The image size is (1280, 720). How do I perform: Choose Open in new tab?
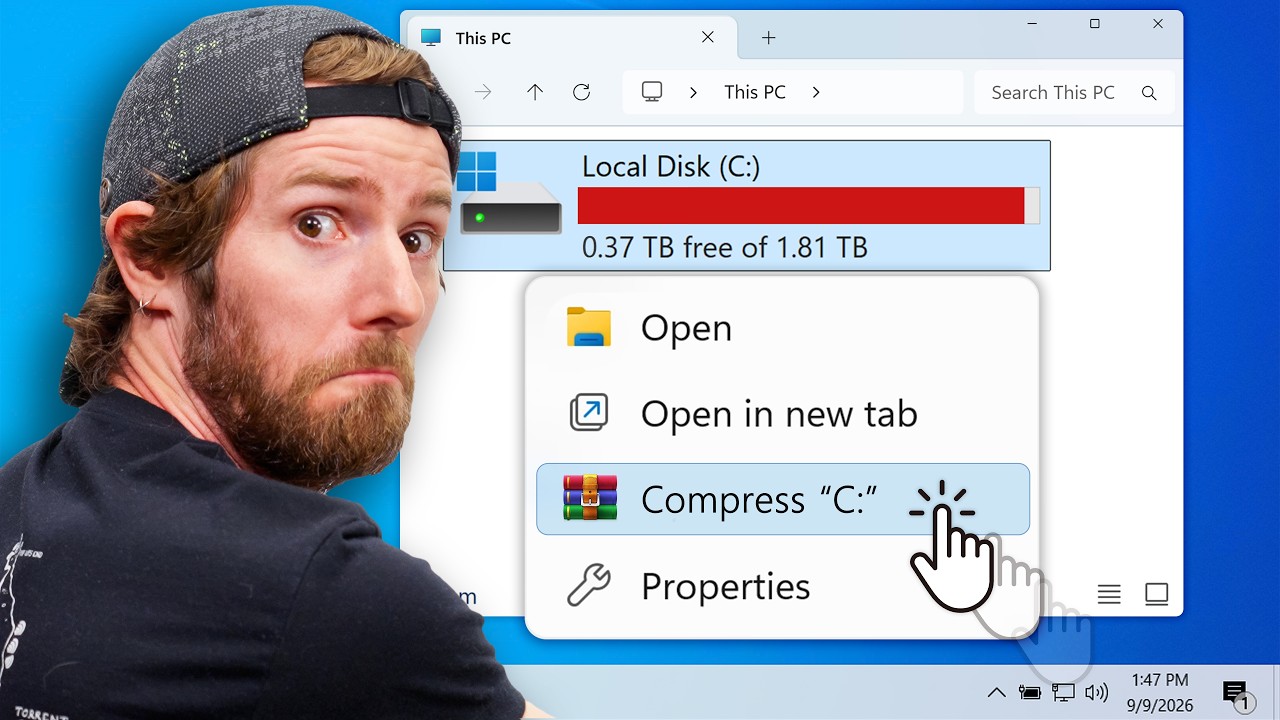tap(782, 413)
